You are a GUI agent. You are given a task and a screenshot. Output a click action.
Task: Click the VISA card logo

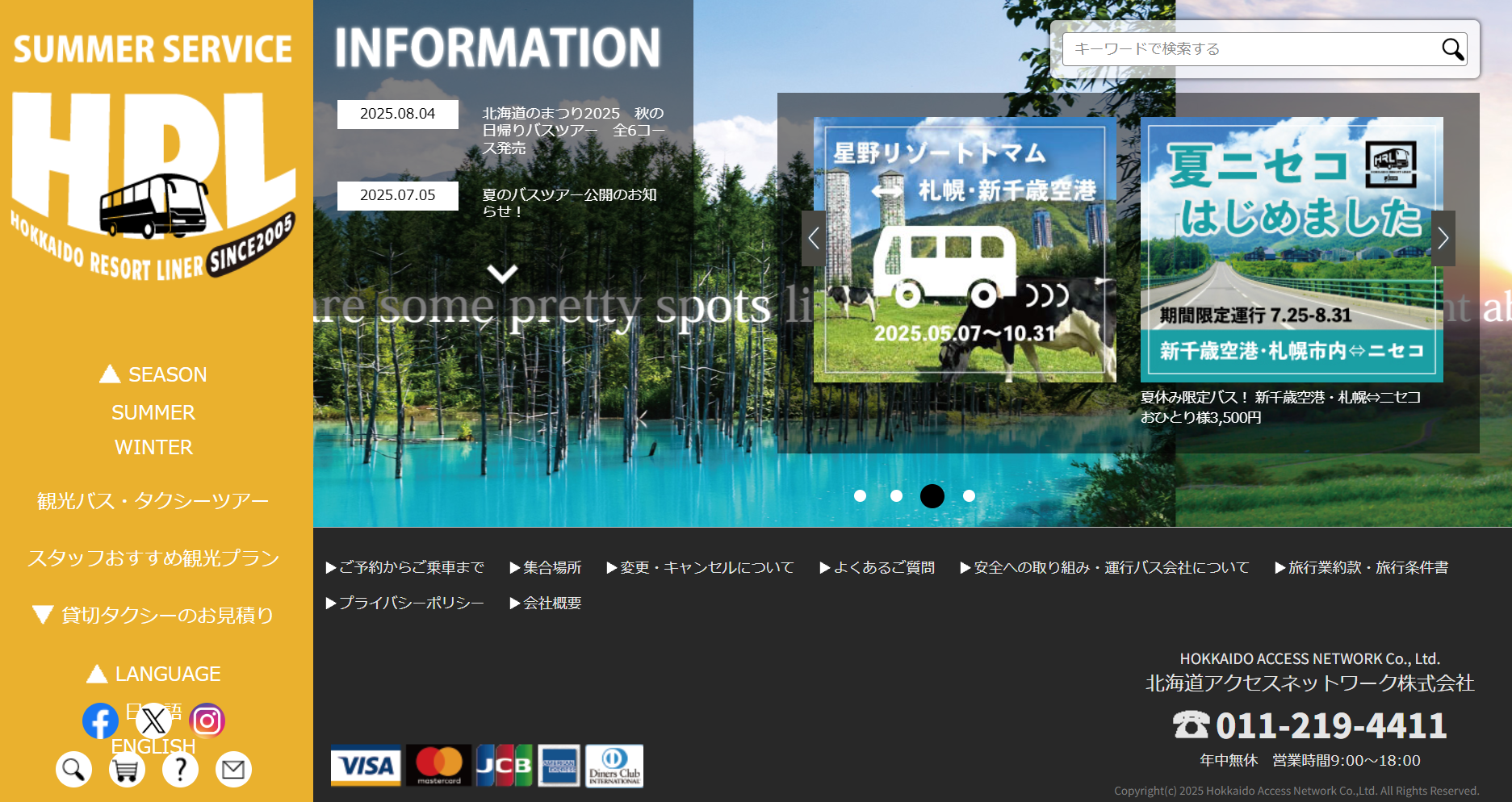(366, 765)
